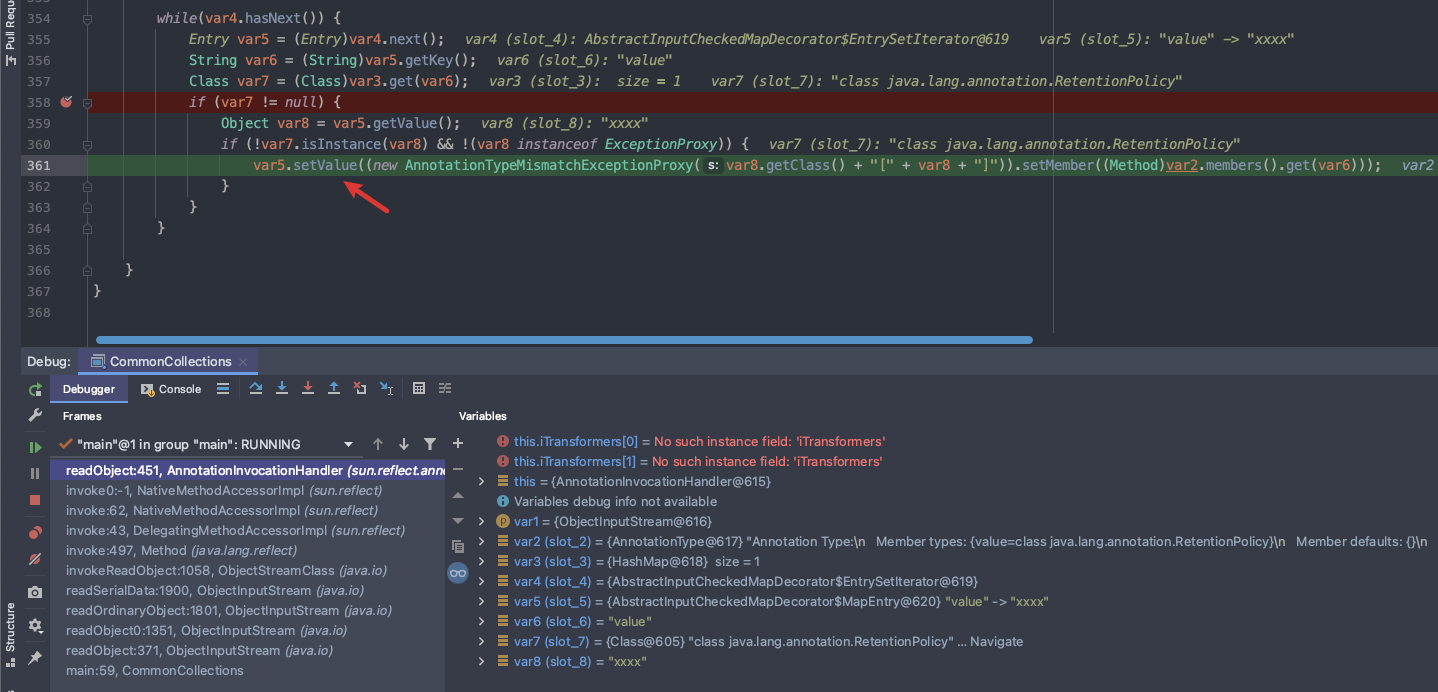Click the Rerun CommonCollections icon
The width and height of the screenshot is (1438, 692).
pyautogui.click(x=35, y=389)
